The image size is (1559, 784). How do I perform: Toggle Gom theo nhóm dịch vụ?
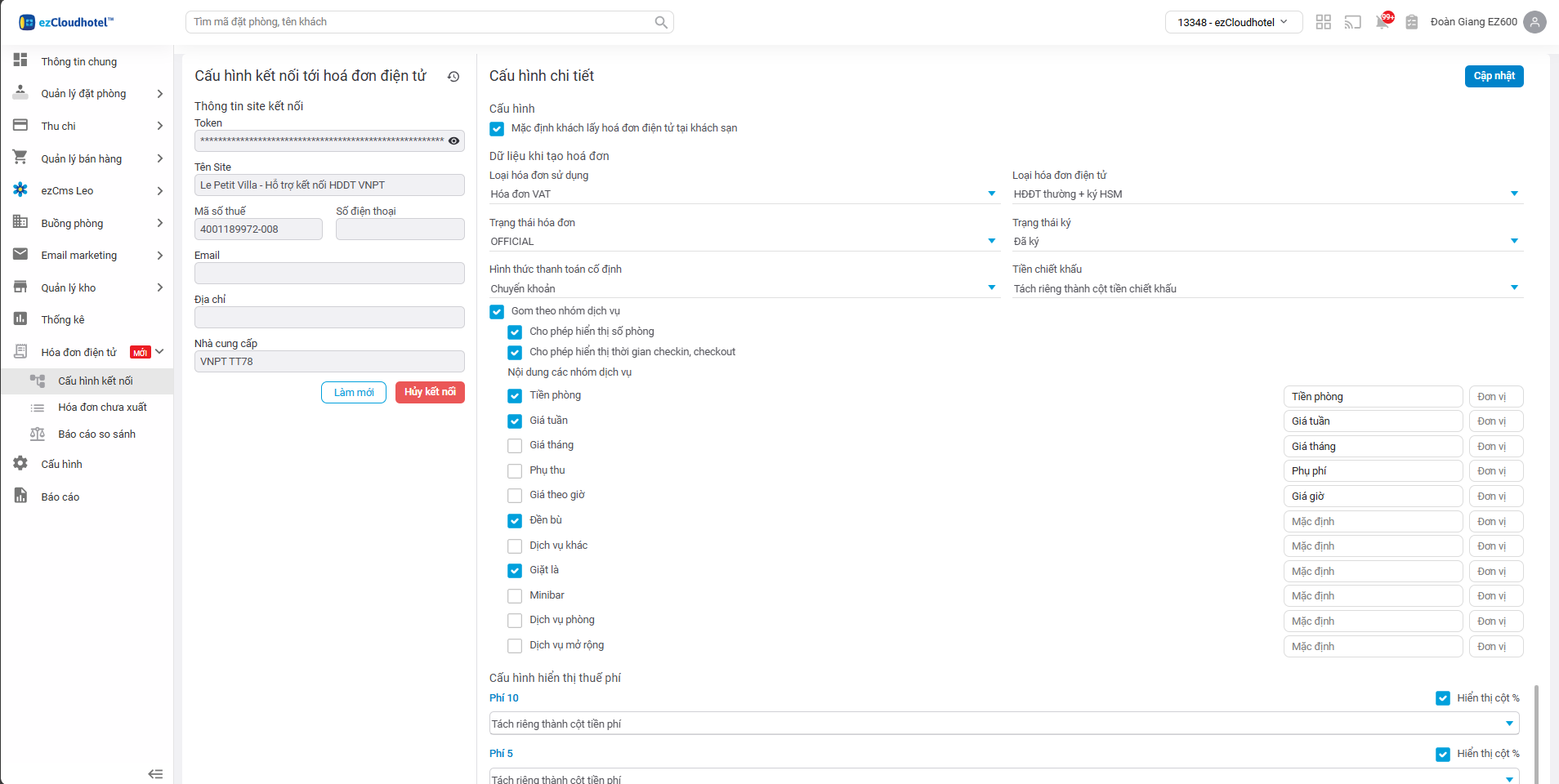coord(497,312)
